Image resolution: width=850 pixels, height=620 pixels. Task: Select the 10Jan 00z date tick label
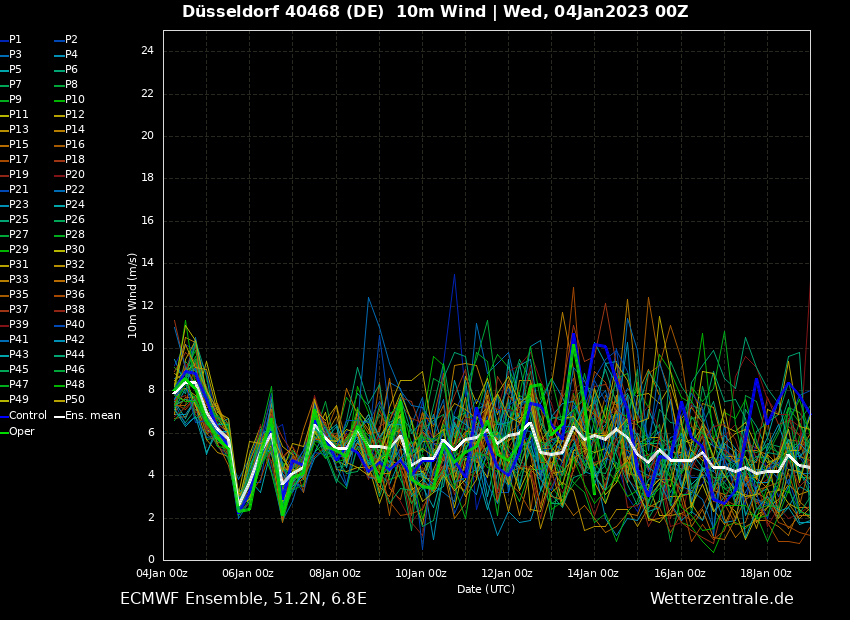421,573
